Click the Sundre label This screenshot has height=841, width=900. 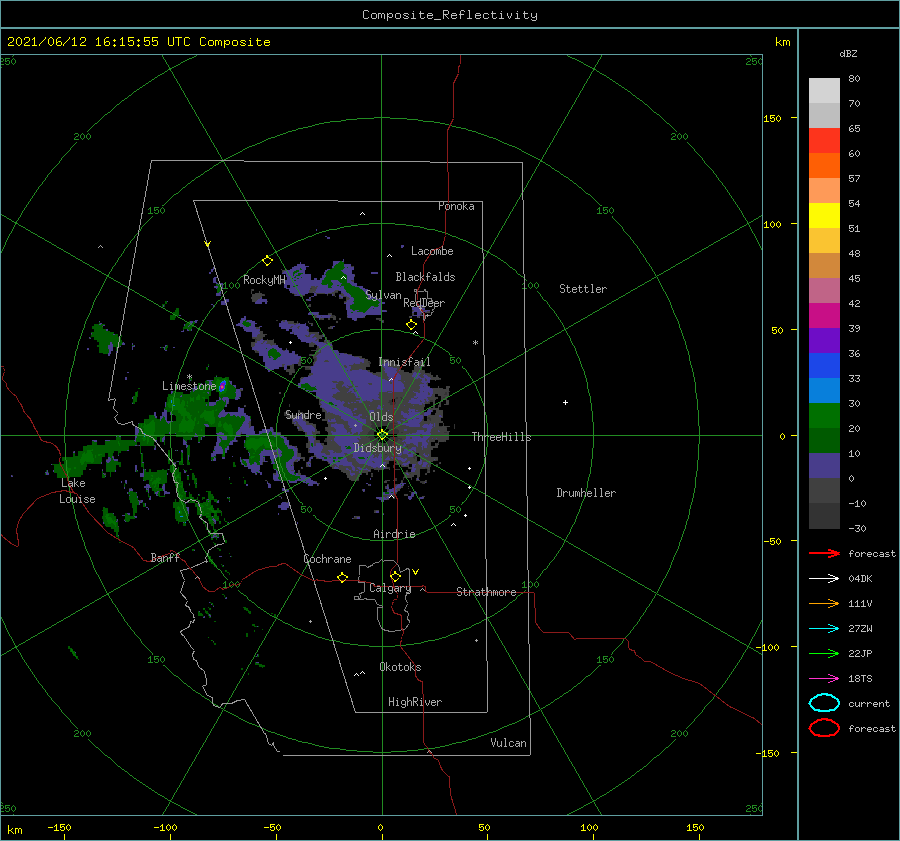(303, 414)
